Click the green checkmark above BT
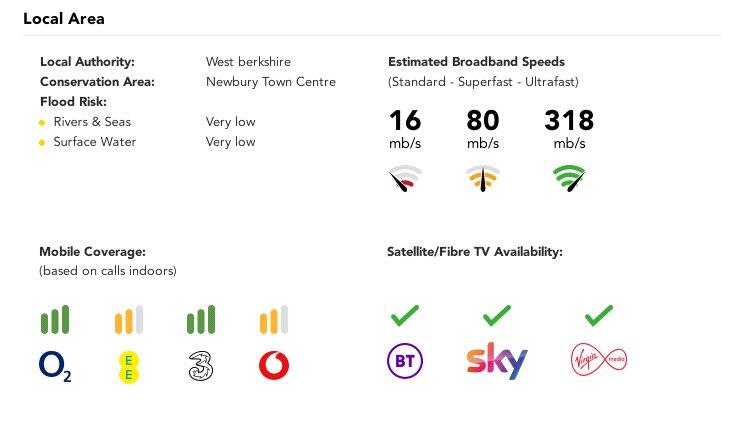744x422 pixels. pyautogui.click(x=405, y=316)
